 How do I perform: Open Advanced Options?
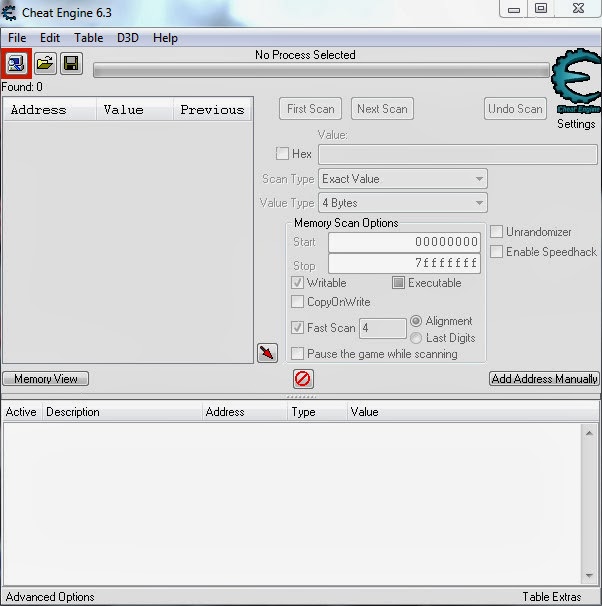coord(50,597)
